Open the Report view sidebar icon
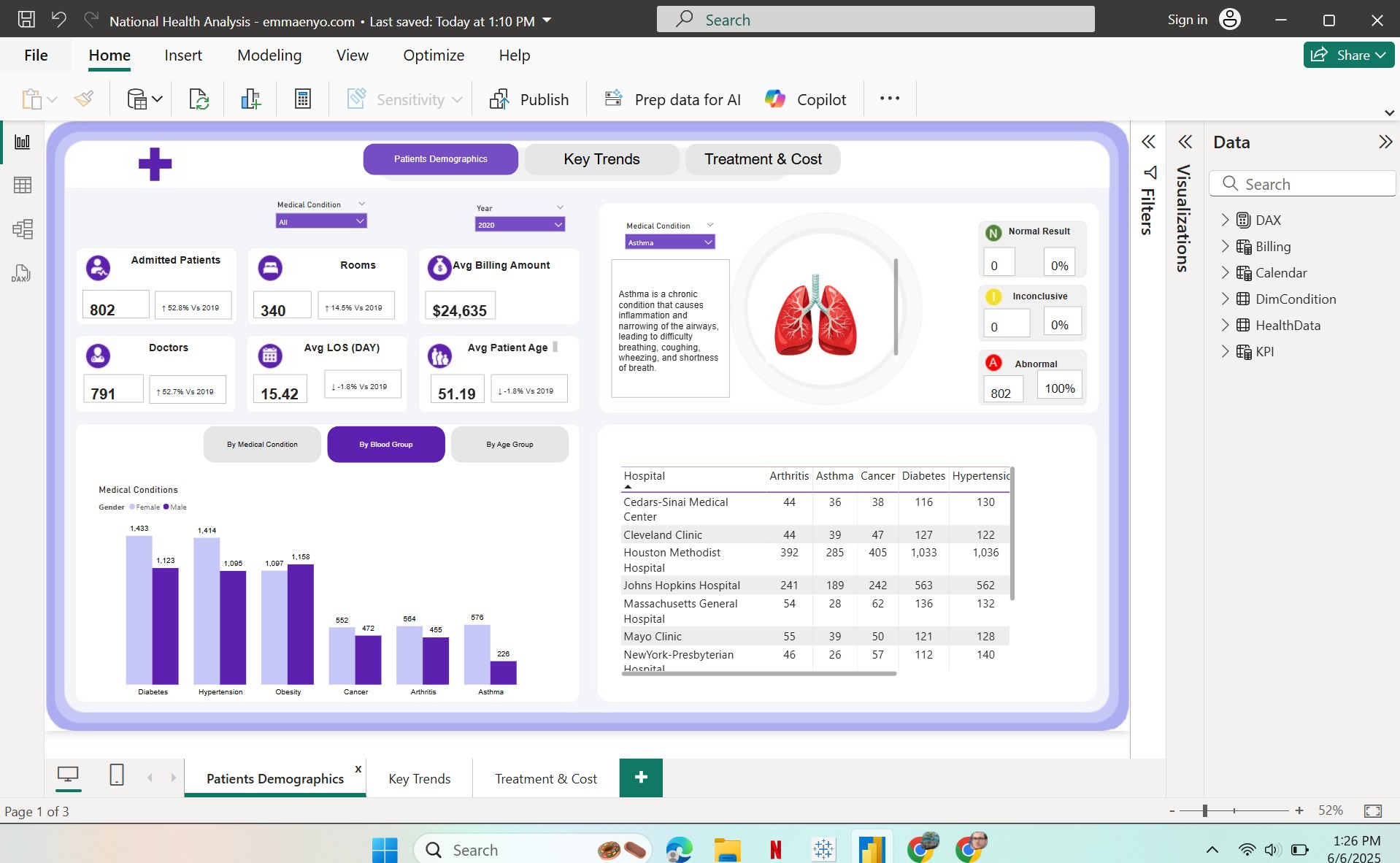Screen dimensions: 1400x863 23,142
